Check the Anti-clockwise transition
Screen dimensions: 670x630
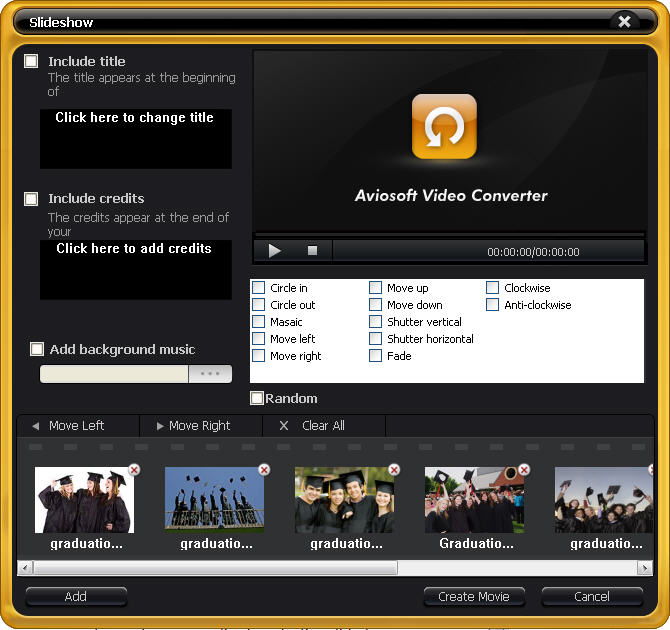[493, 304]
